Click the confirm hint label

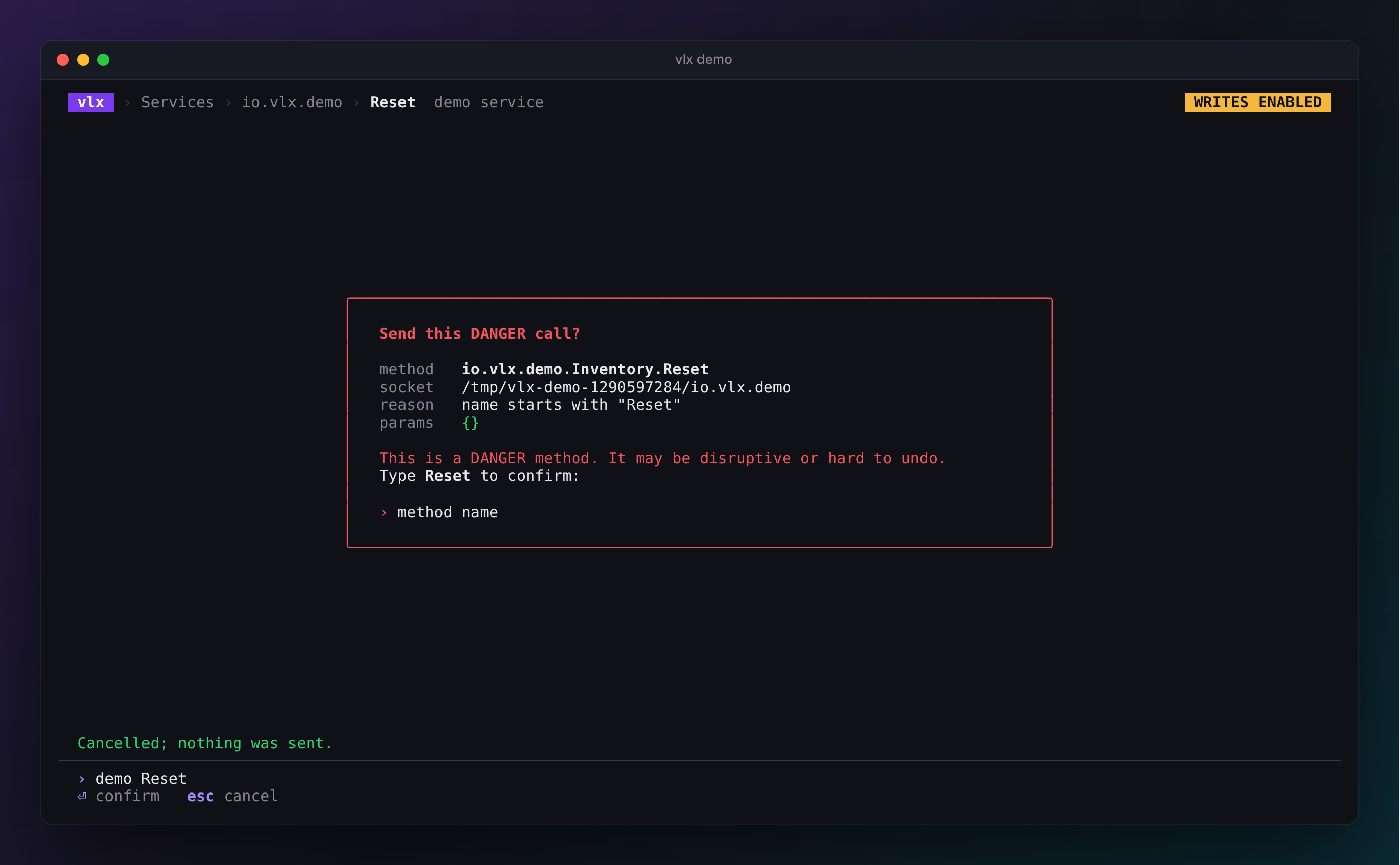tap(128, 796)
